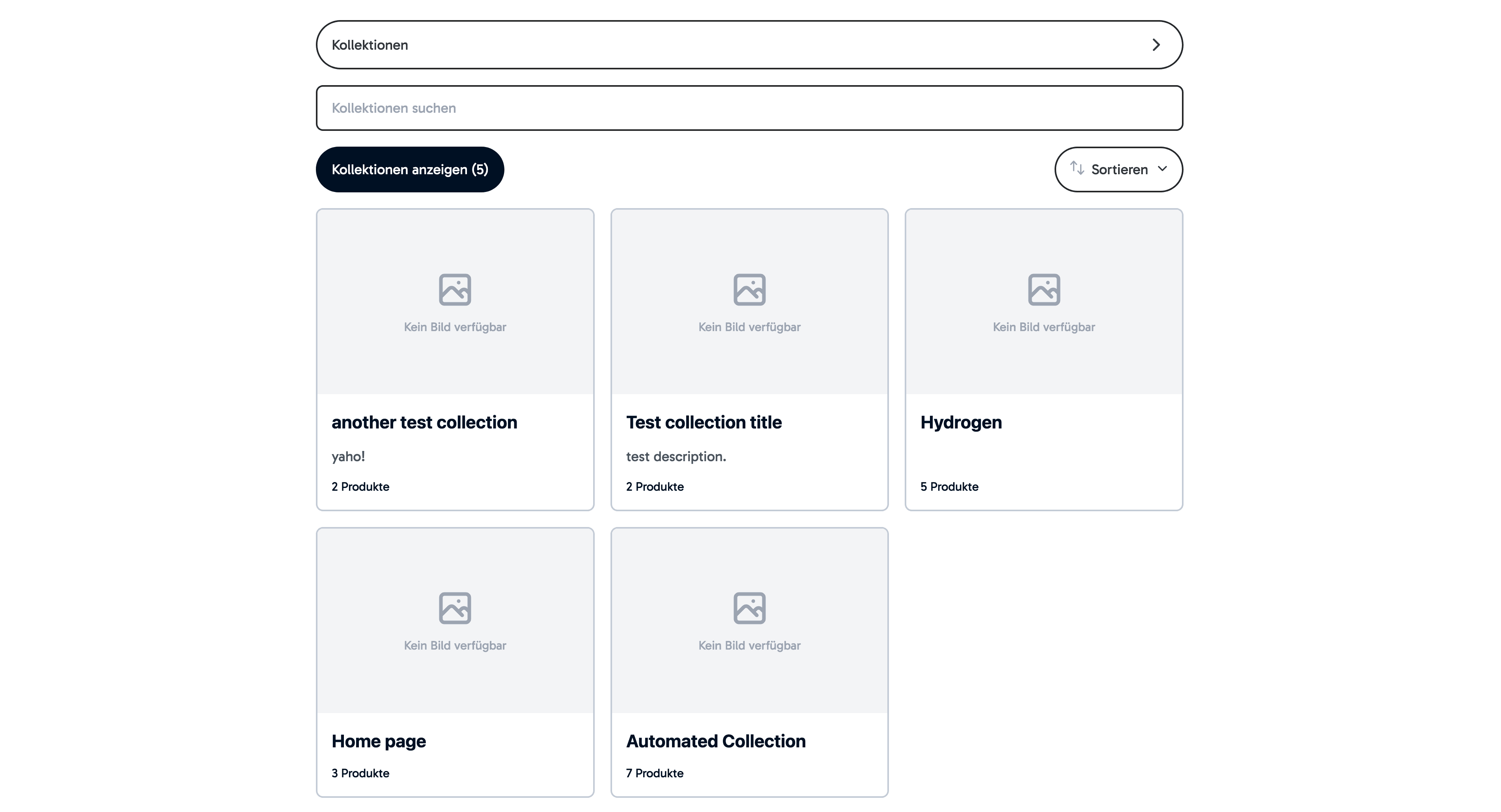The image size is (1501, 812).
Task: Click Kein Bild verfügbar on Test collection title card
Action: (749, 328)
